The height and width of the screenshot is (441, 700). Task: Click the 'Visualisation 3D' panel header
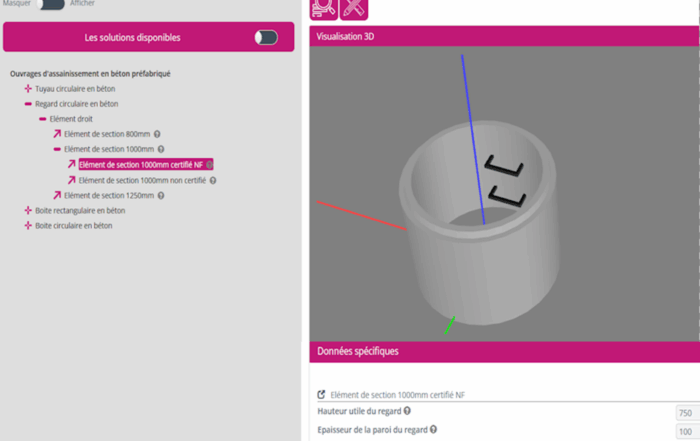pos(502,36)
